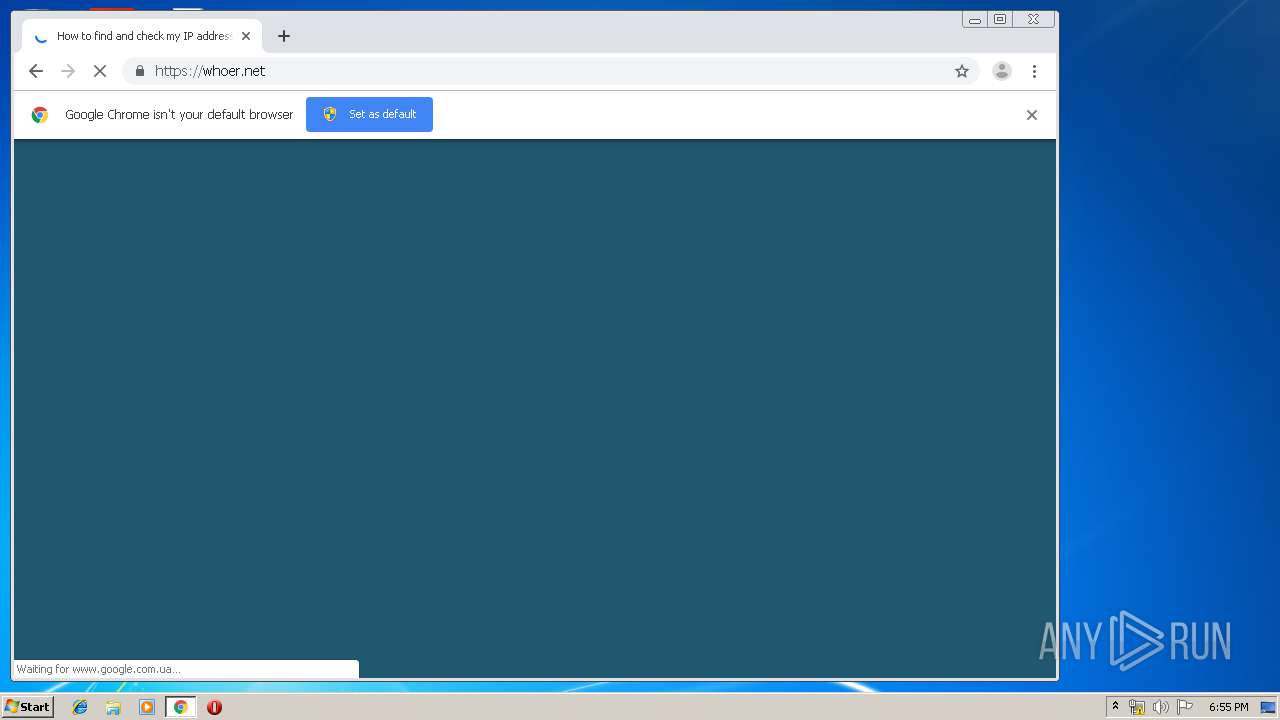Select the 'How to find and check my IP' tab

(142, 36)
